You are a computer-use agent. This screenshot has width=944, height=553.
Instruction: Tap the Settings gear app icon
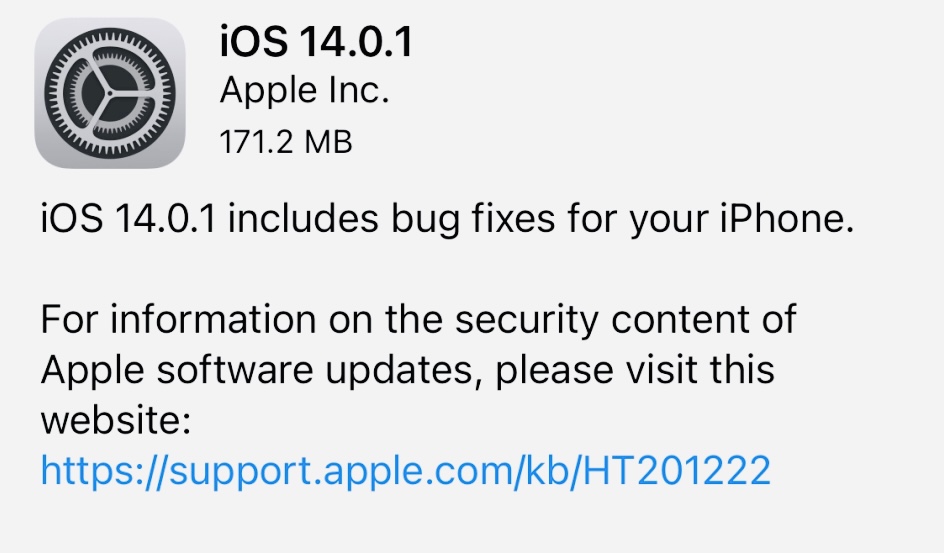110,93
